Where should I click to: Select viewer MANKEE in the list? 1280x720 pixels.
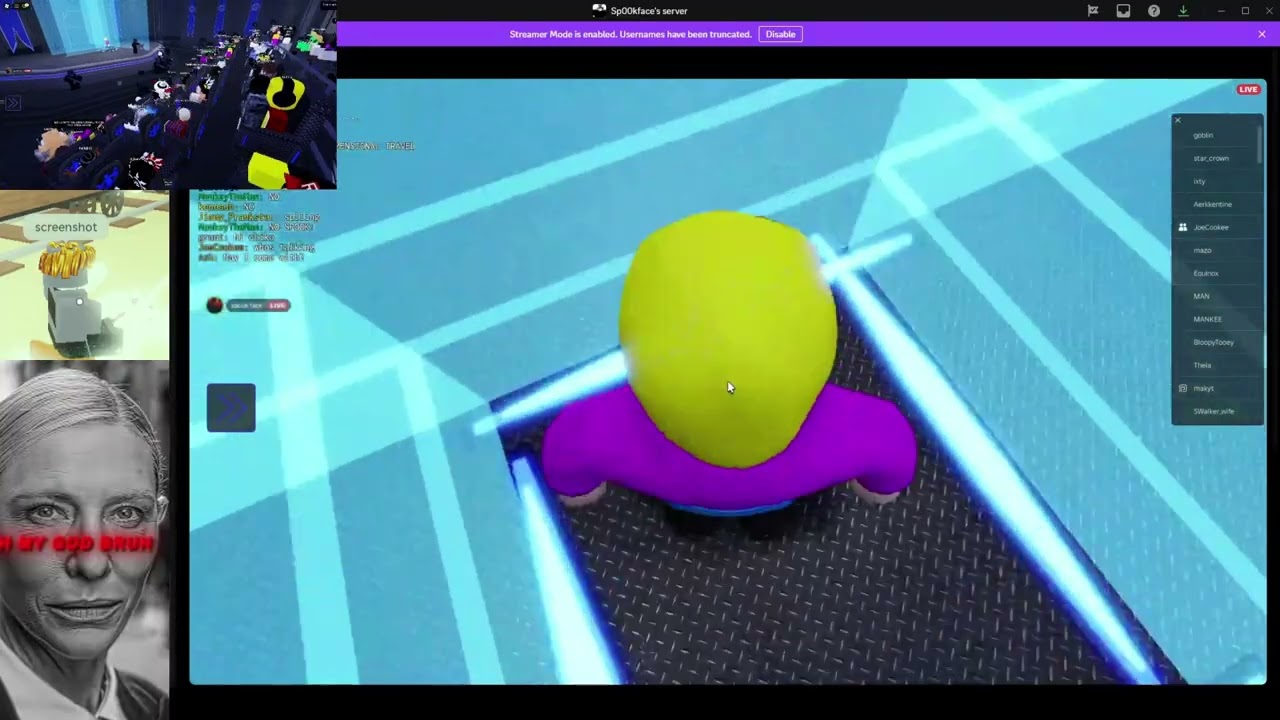(1207, 319)
